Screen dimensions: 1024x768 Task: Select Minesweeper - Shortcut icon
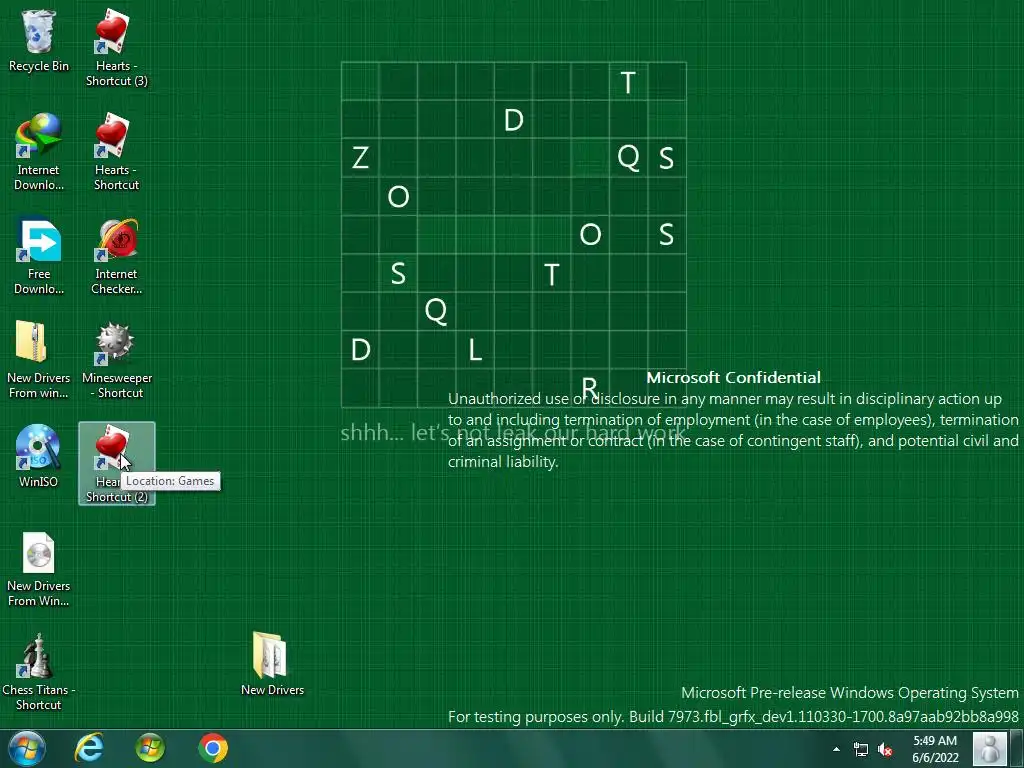click(x=116, y=360)
